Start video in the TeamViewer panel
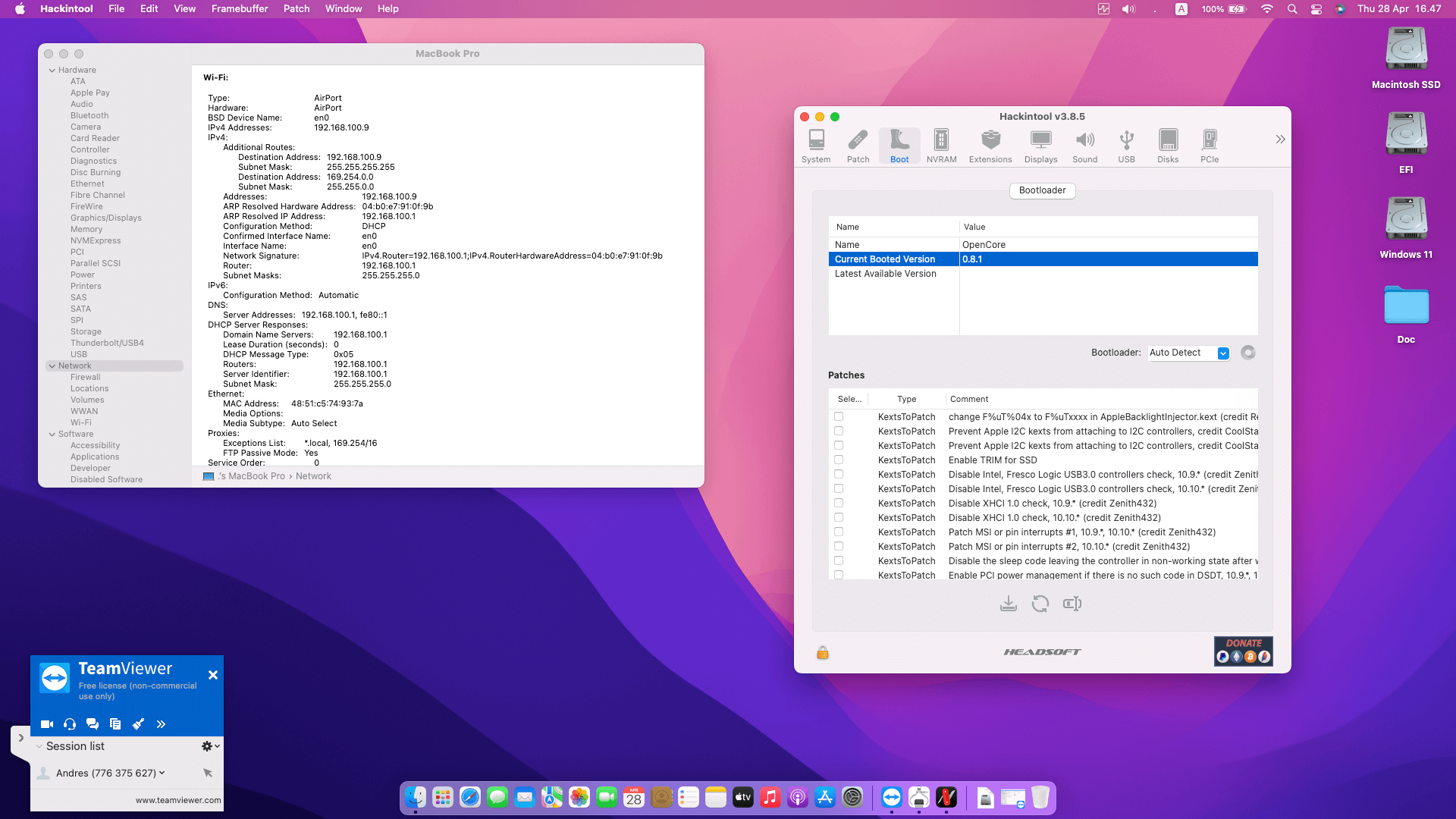 click(x=47, y=724)
